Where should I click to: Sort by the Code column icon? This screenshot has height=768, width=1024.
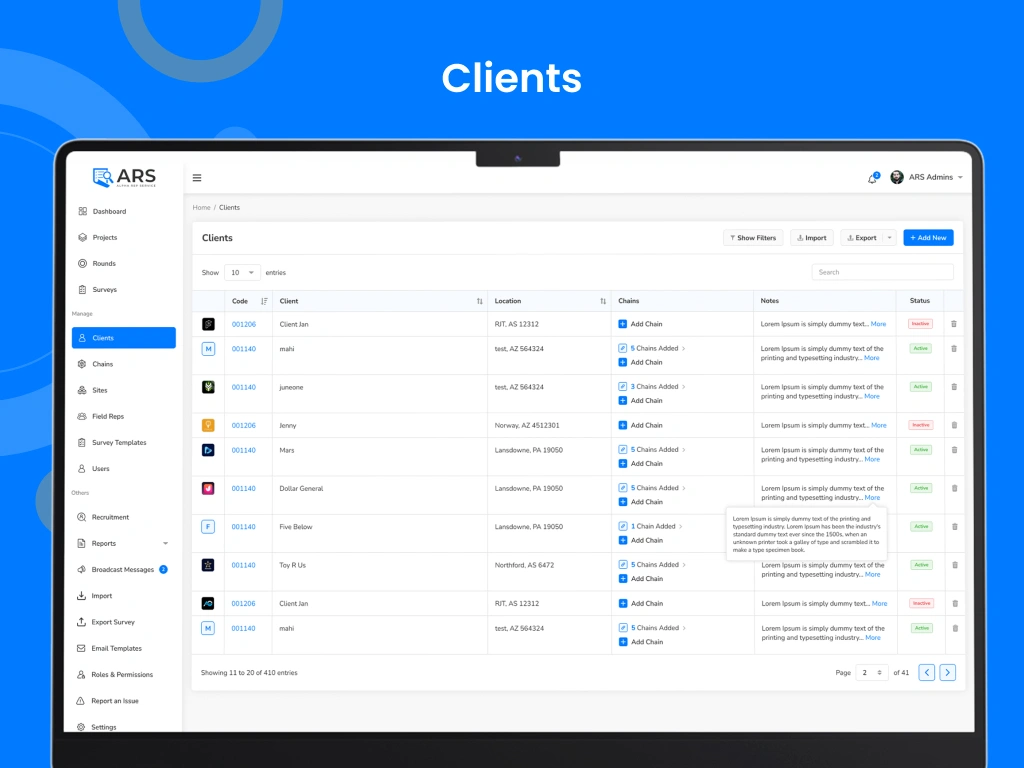pyautogui.click(x=264, y=301)
